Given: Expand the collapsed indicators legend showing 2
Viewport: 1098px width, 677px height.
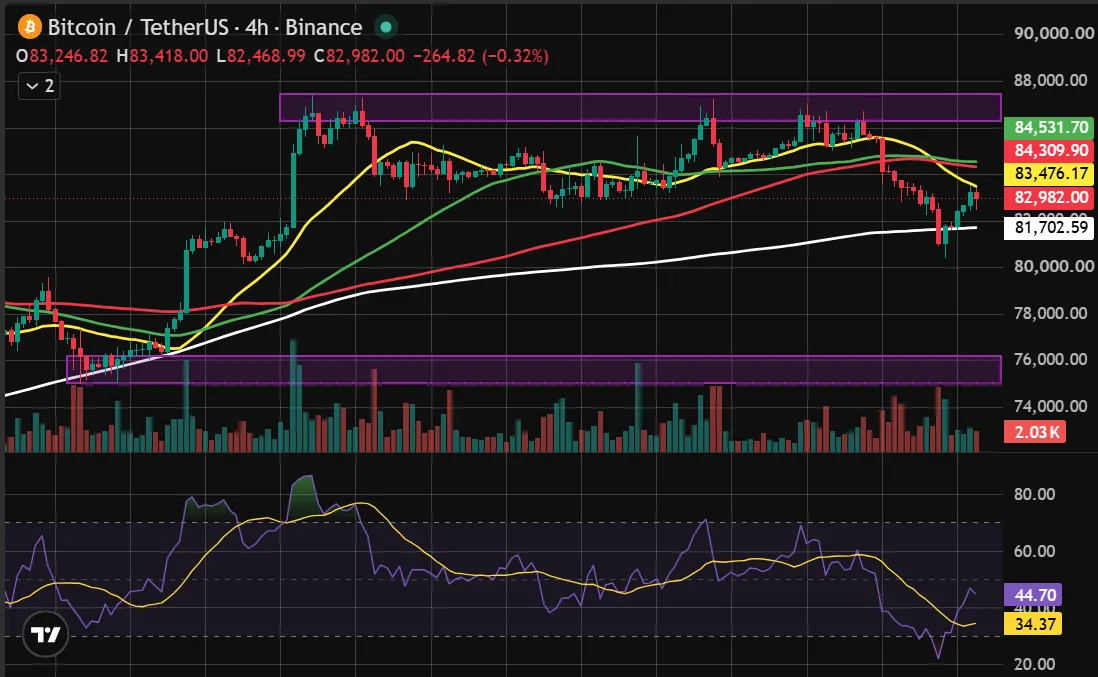Looking at the screenshot, I should (x=39, y=86).
